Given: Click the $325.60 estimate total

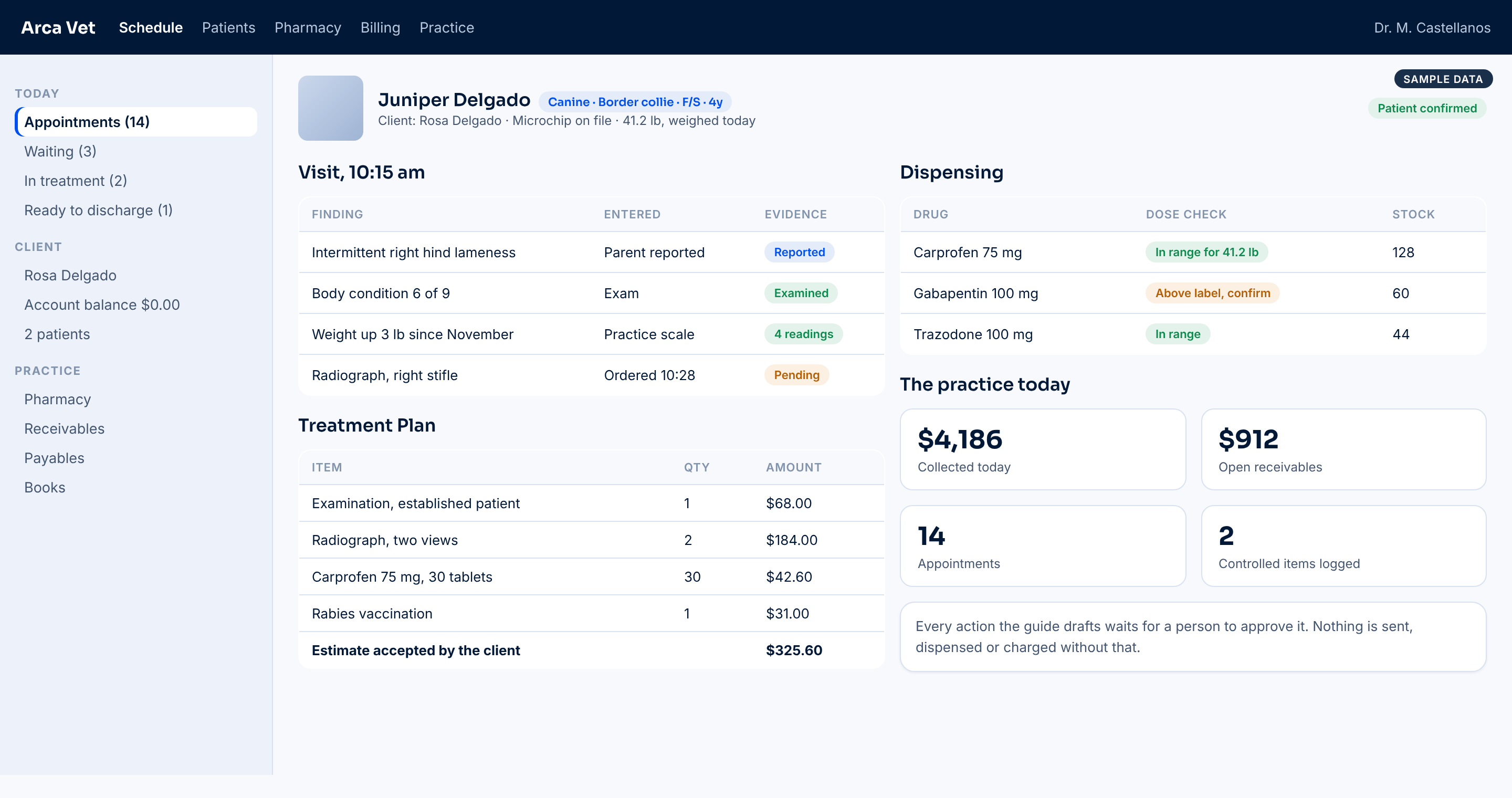Looking at the screenshot, I should click(x=794, y=650).
